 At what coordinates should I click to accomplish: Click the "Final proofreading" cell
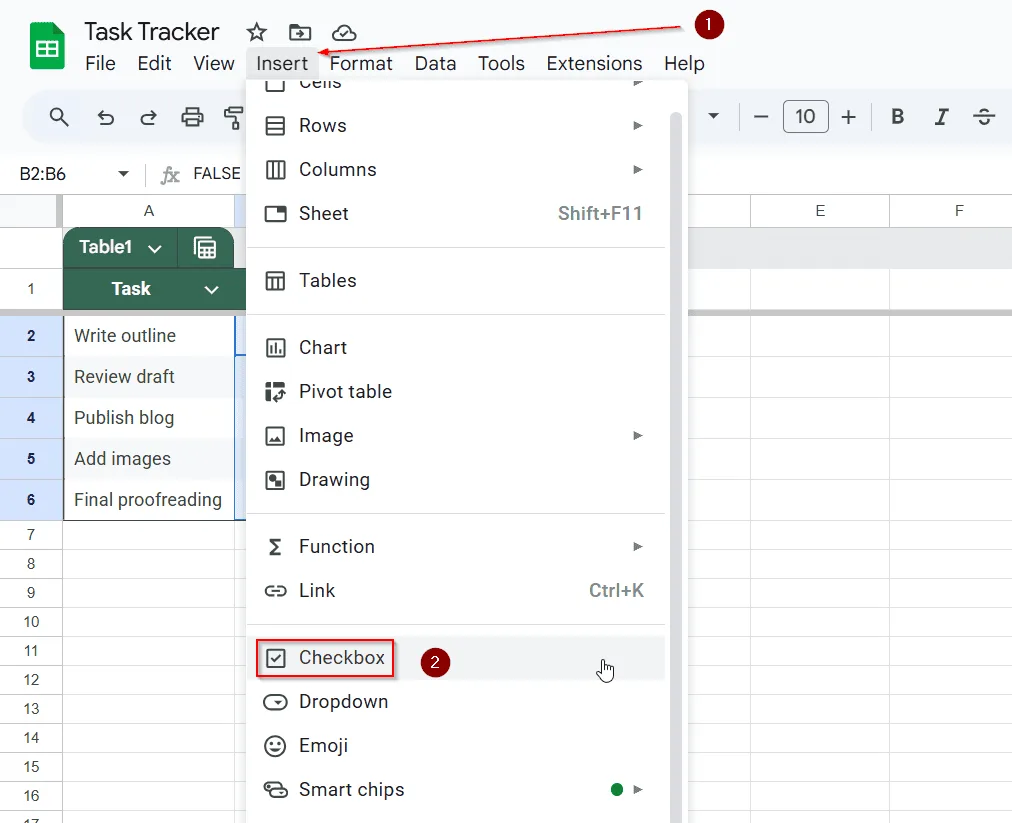click(x=149, y=500)
